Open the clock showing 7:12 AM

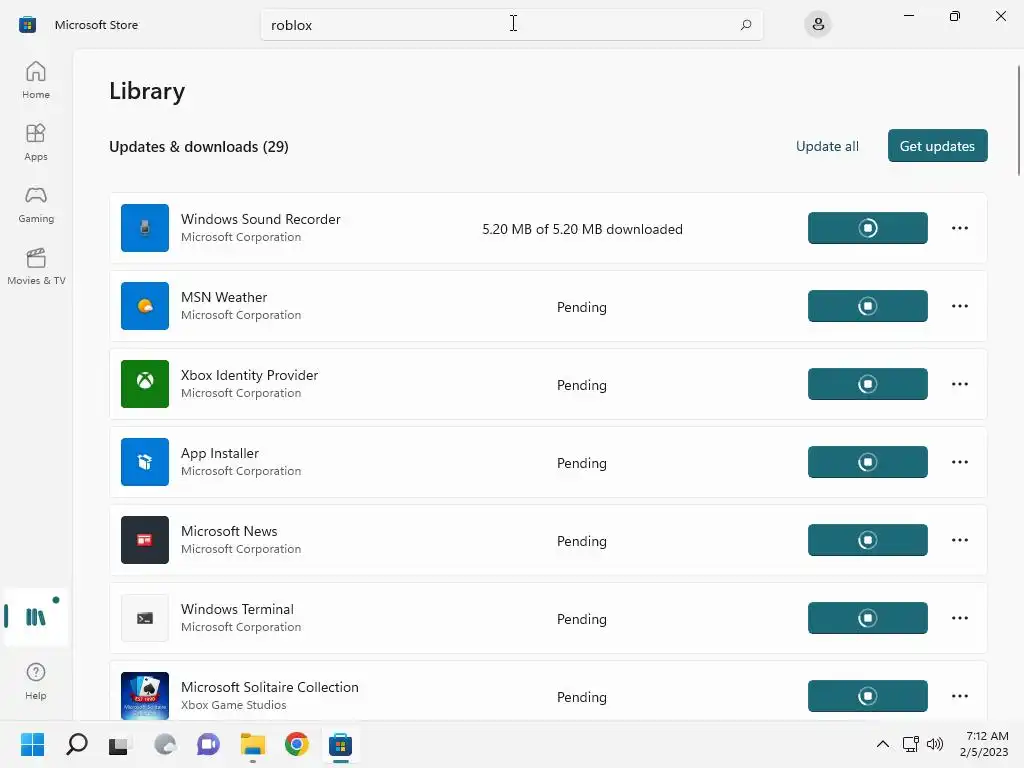point(984,744)
